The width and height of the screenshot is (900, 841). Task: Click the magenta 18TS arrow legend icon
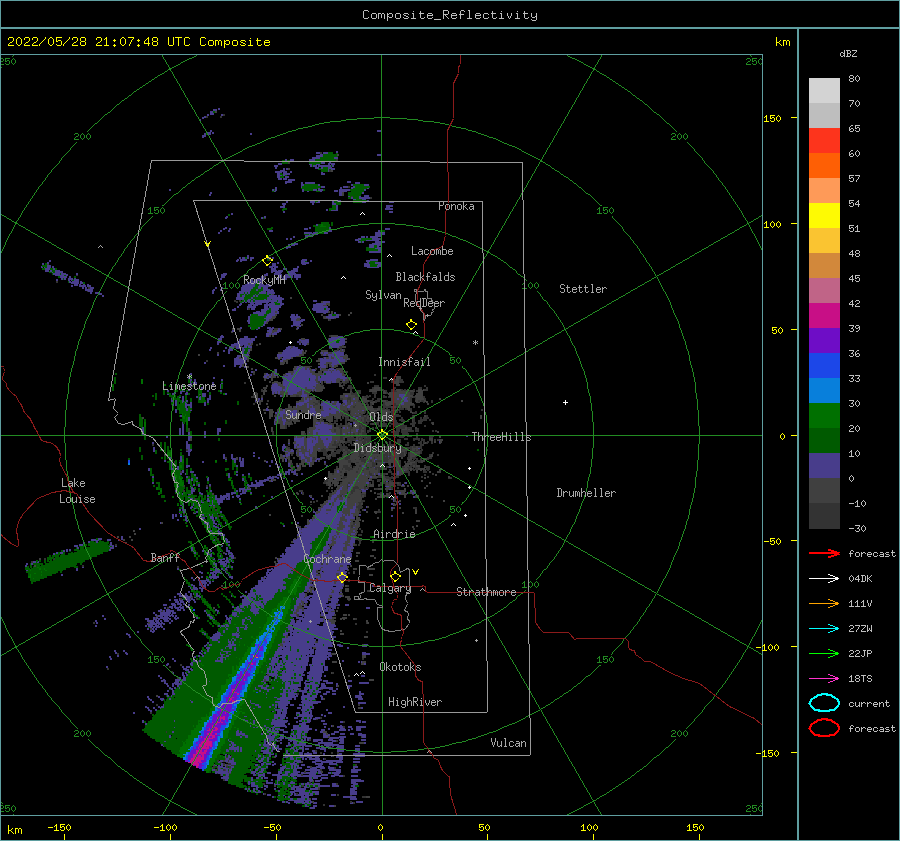click(x=824, y=679)
